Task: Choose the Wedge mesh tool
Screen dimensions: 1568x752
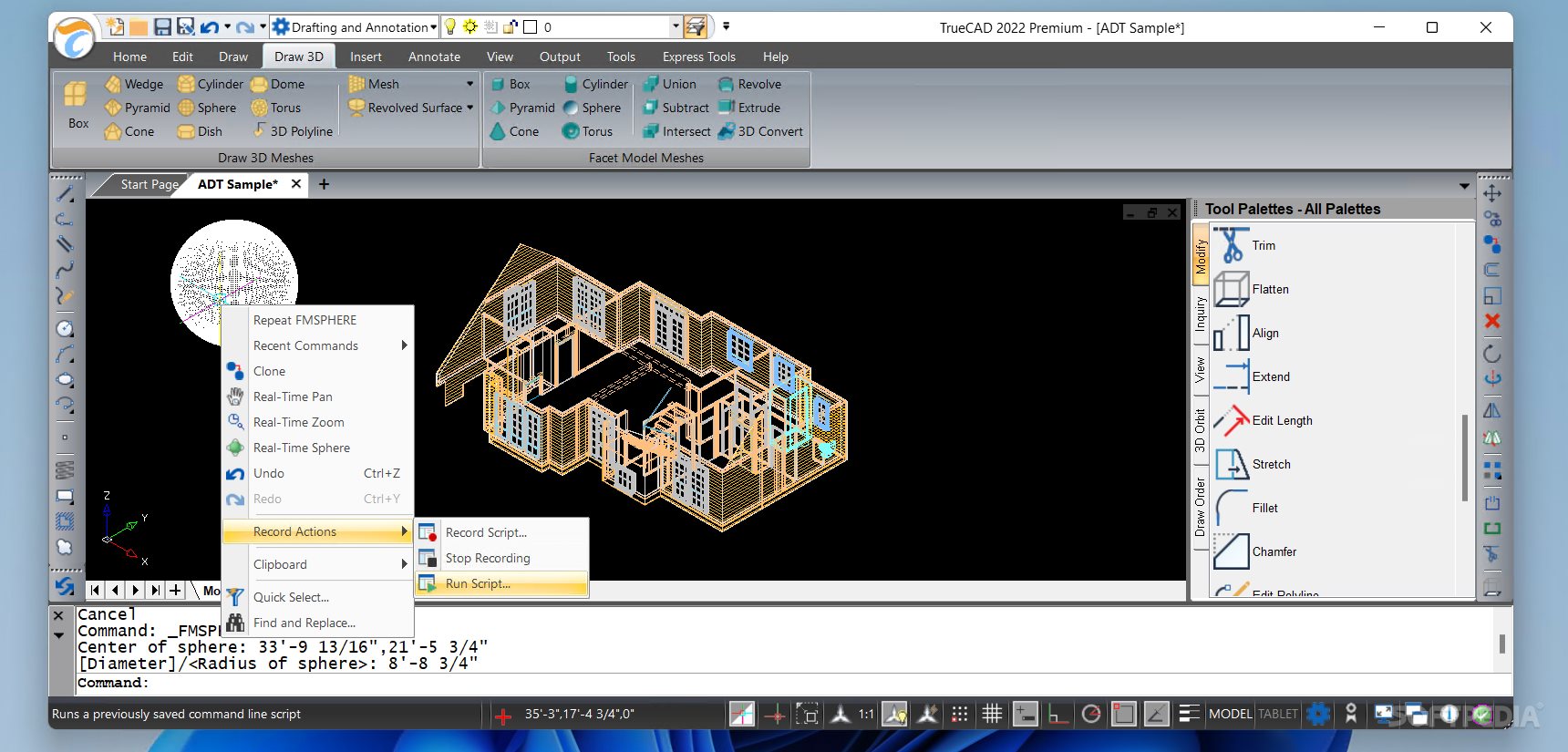Action: tap(134, 84)
